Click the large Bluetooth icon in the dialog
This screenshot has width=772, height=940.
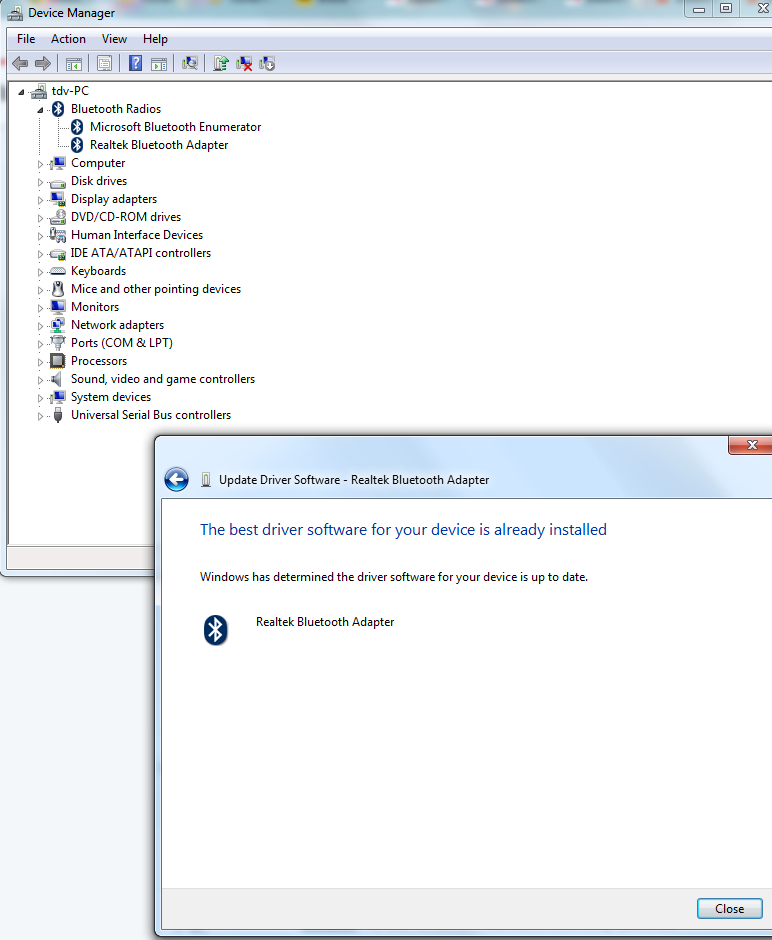point(215,630)
